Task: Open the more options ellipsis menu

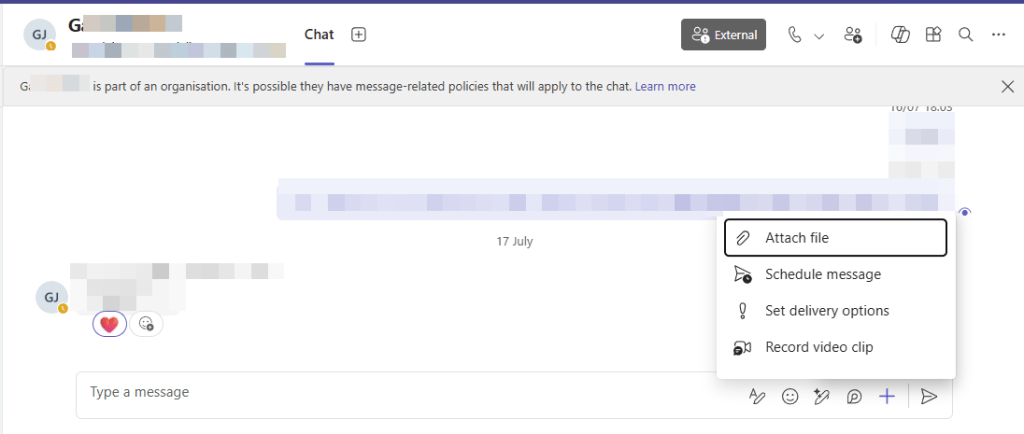Action: pos(998,35)
